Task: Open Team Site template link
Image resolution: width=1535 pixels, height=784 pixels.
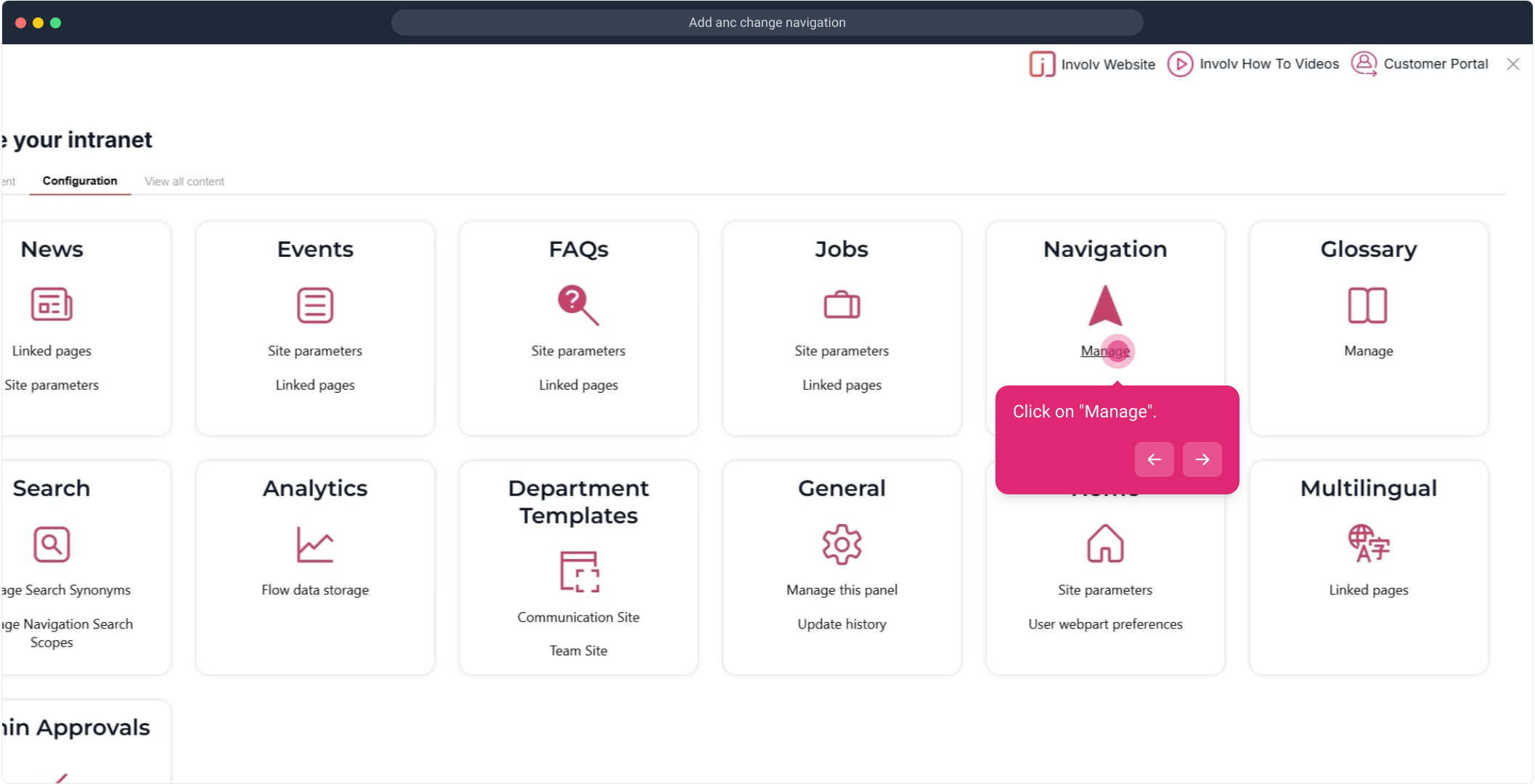Action: point(579,650)
